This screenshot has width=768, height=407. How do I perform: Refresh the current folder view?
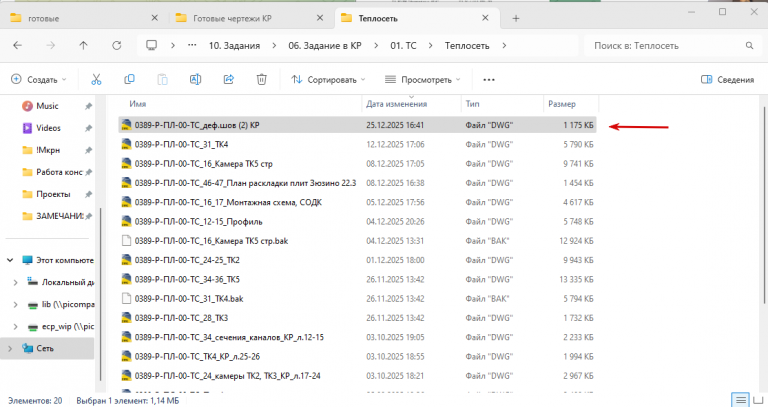click(x=117, y=46)
